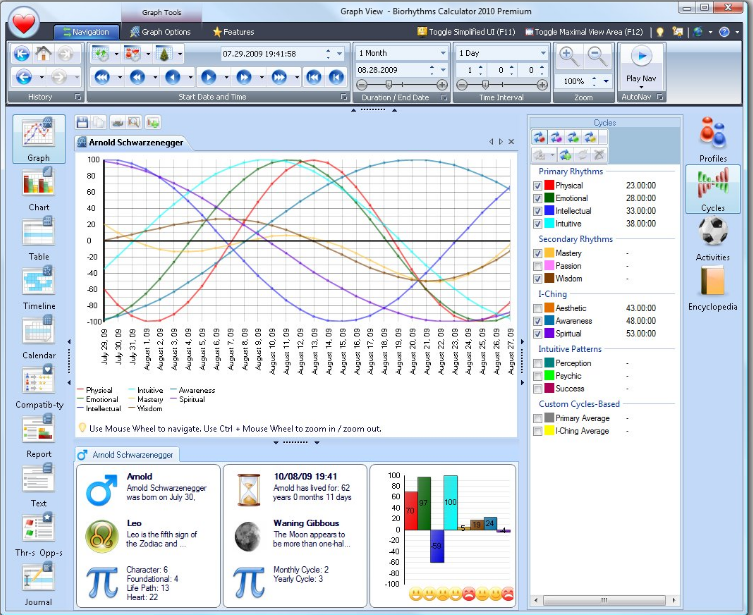753x615 pixels.
Task: Expand the History group dialog launcher
Action: [x=78, y=97]
